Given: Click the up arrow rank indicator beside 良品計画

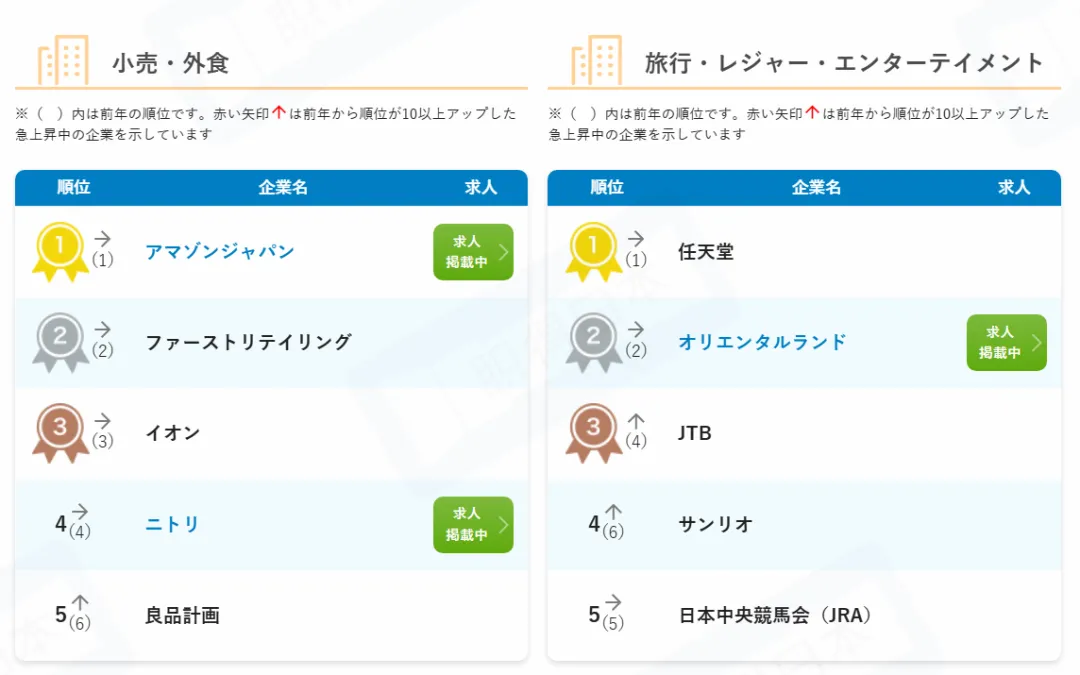Looking at the screenshot, I should click(81, 603).
